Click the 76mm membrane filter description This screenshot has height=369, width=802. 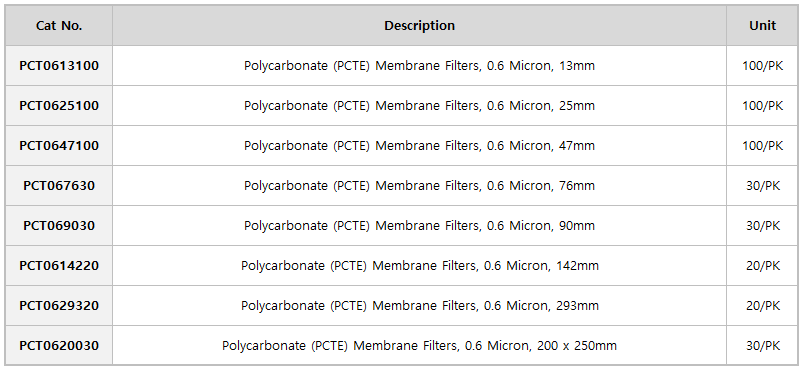click(419, 186)
